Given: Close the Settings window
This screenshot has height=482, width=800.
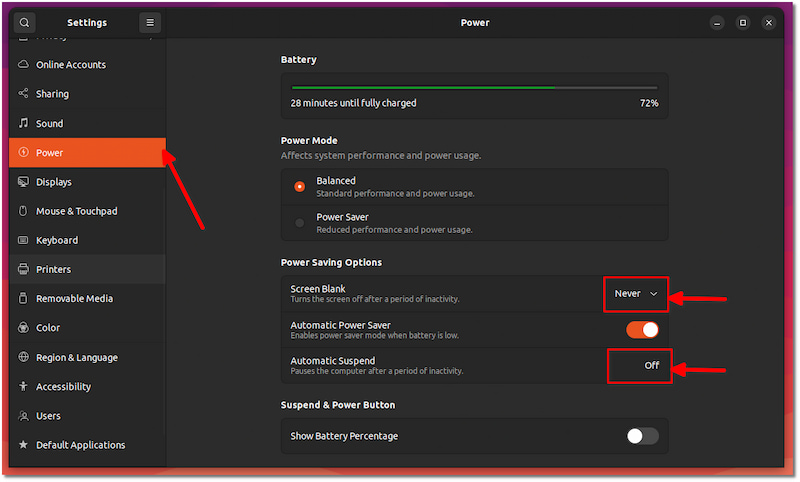Looking at the screenshot, I should pyautogui.click(x=769, y=22).
